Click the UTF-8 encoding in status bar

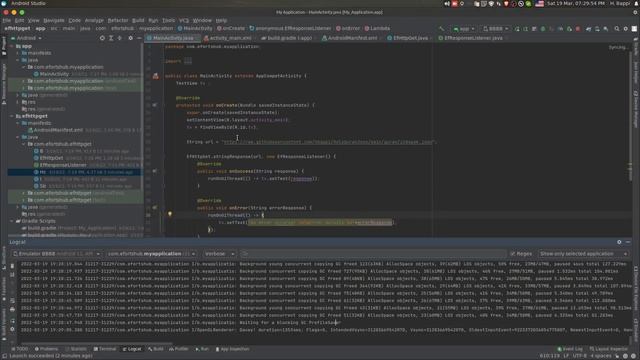pos(579,356)
